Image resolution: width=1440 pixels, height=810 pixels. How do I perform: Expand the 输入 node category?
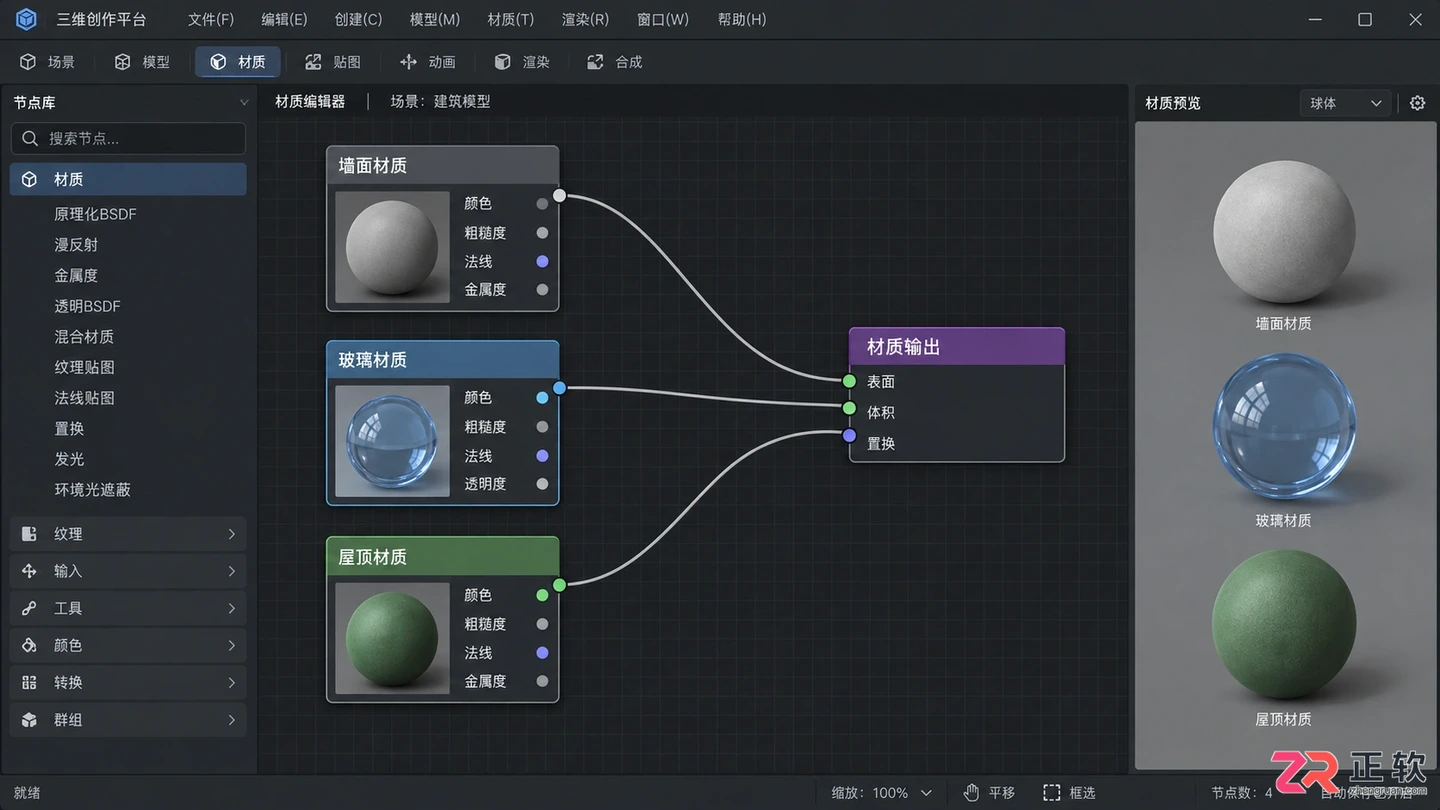(x=128, y=571)
